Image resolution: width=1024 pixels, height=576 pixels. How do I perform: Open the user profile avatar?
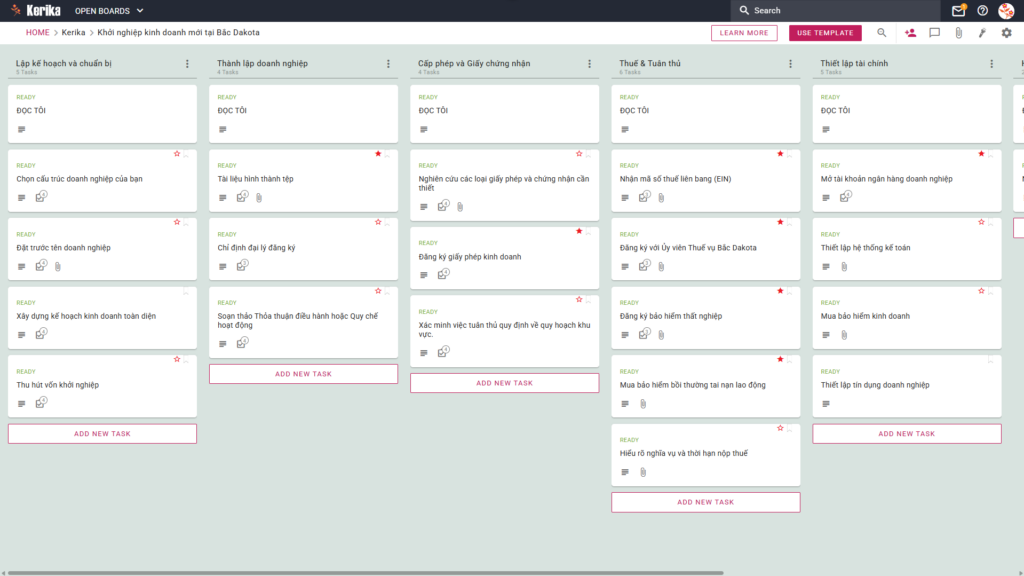pyautogui.click(x=1006, y=10)
